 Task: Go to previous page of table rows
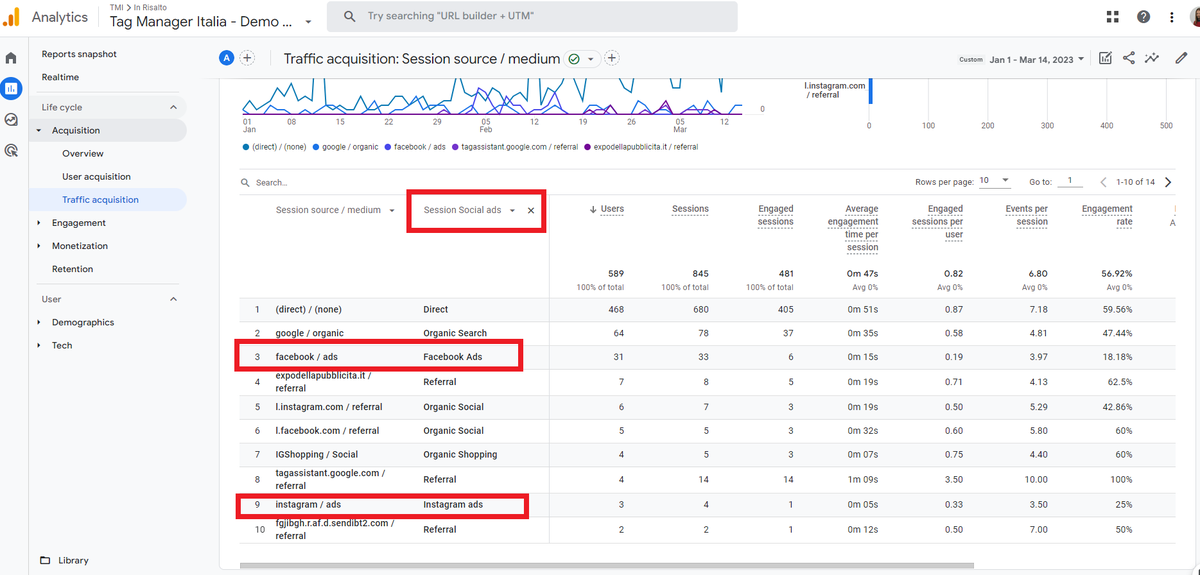pos(1104,182)
